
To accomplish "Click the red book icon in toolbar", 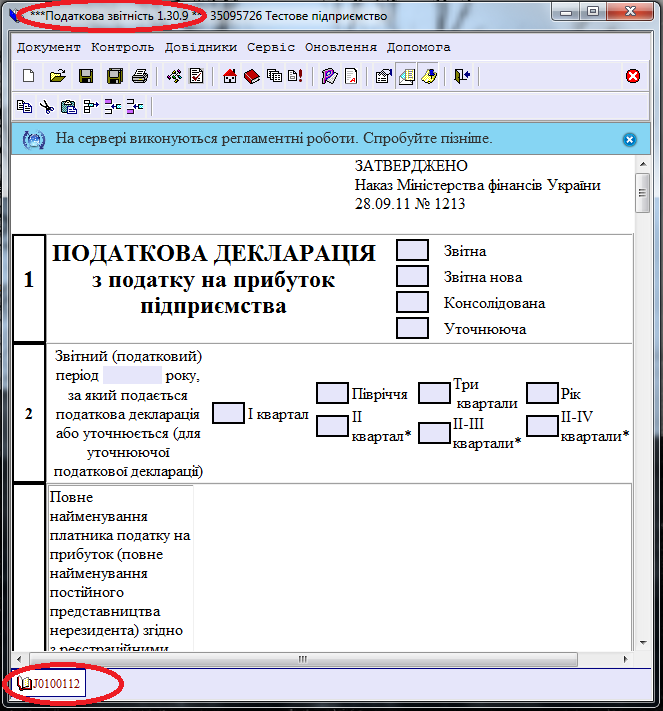I will point(251,76).
